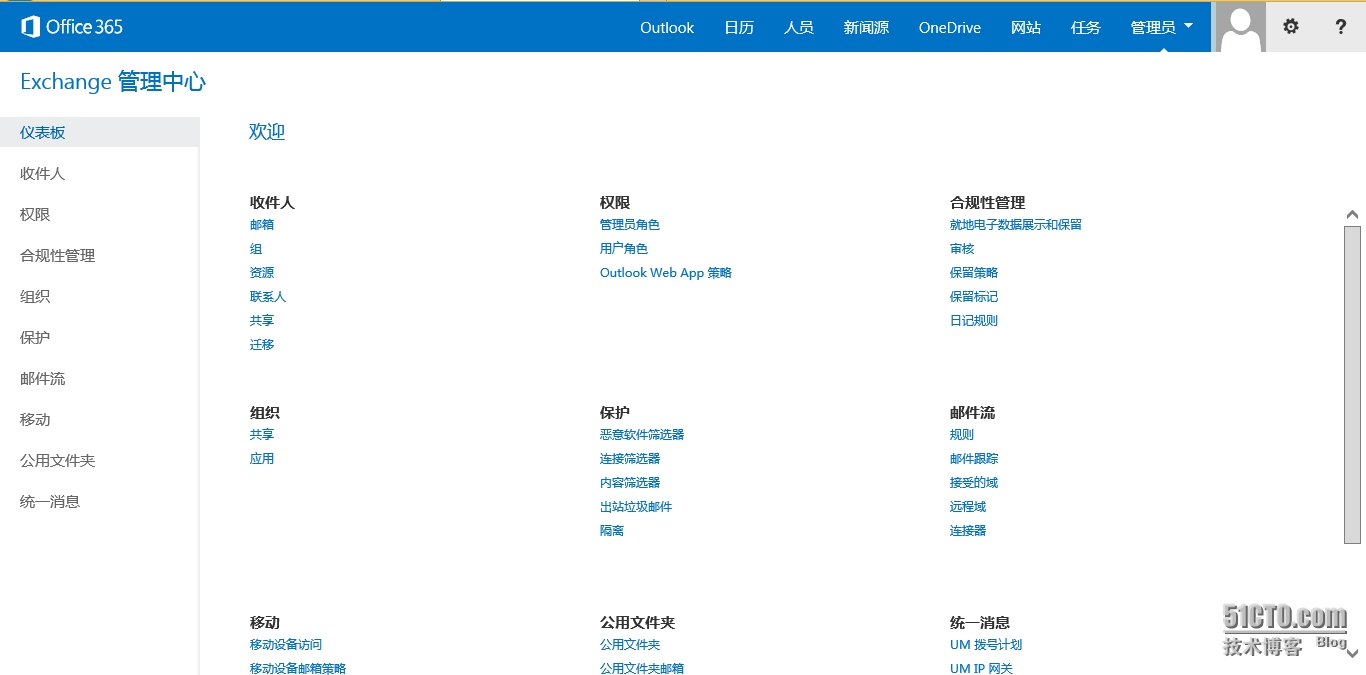The image size is (1366, 675).
Task: Open the 邮箱 link under 收件人
Action: click(262, 225)
